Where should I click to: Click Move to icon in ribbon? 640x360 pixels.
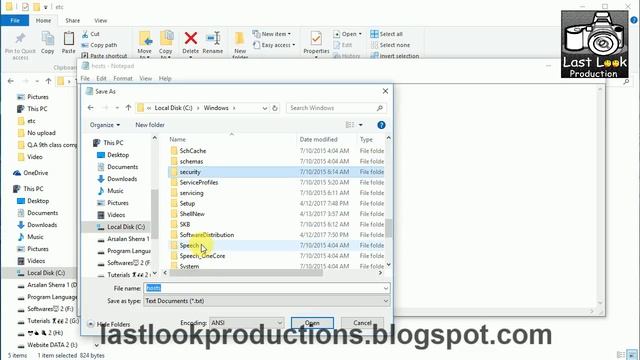[145, 38]
